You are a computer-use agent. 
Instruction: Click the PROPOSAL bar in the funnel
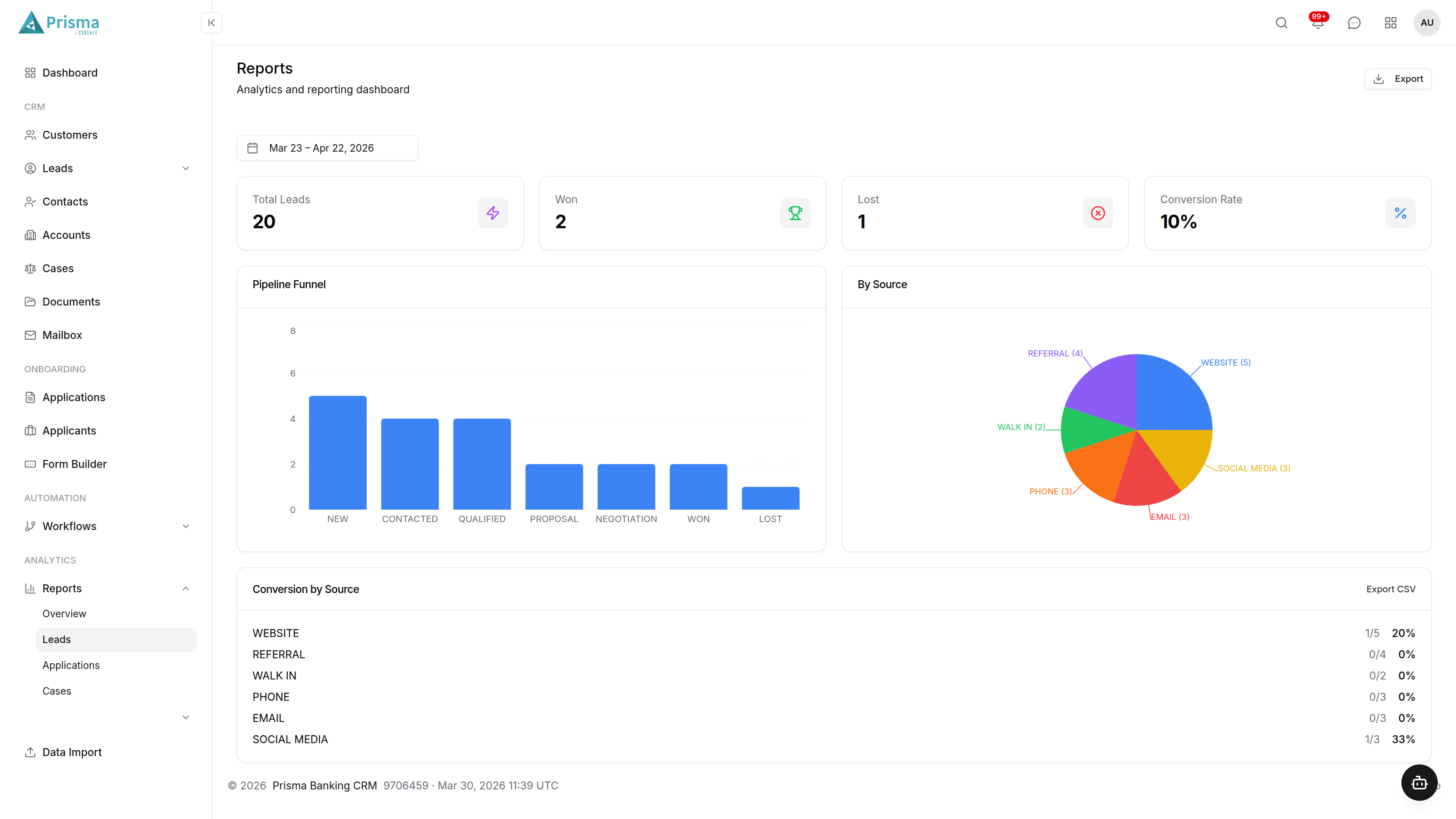pos(554,486)
